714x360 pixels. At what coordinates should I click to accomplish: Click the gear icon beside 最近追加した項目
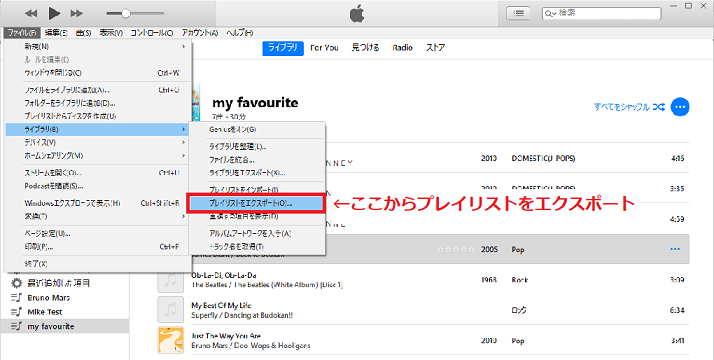tap(16, 283)
